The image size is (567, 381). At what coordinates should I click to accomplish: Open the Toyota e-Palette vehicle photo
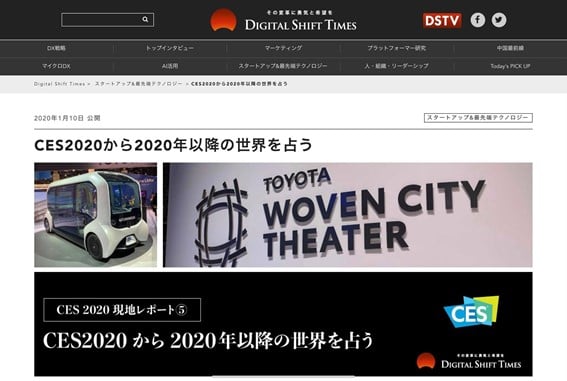(96, 215)
